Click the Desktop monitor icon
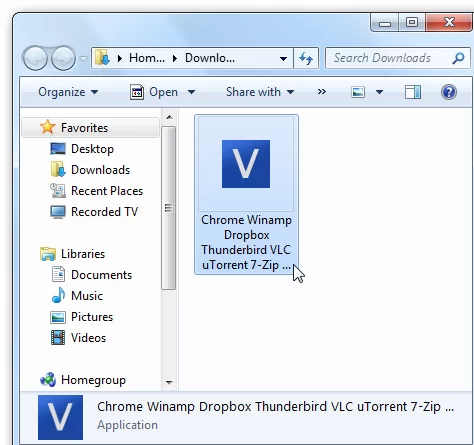The height and width of the screenshot is (445, 474). click(x=58, y=149)
